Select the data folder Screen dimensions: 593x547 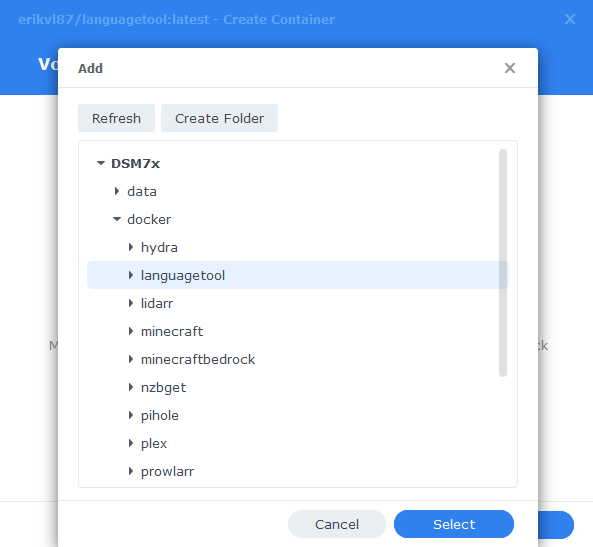pos(142,191)
